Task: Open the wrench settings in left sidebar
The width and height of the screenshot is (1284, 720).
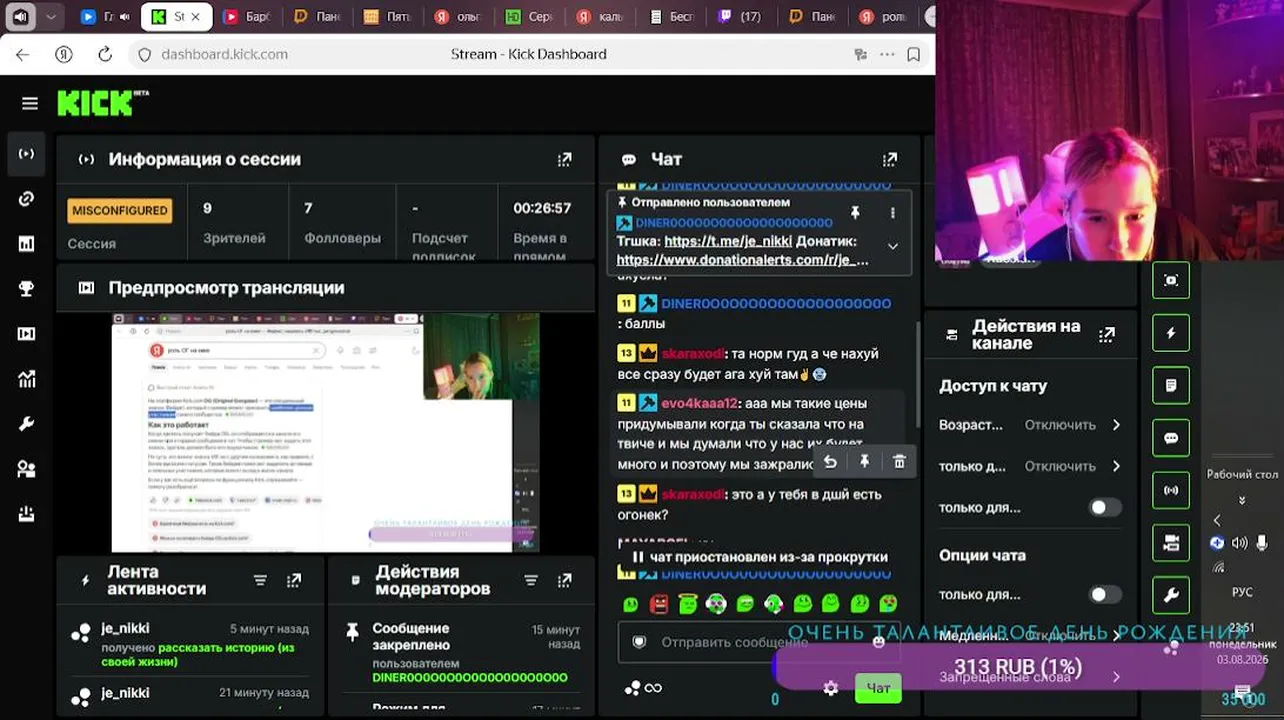Action: pyautogui.click(x=27, y=424)
